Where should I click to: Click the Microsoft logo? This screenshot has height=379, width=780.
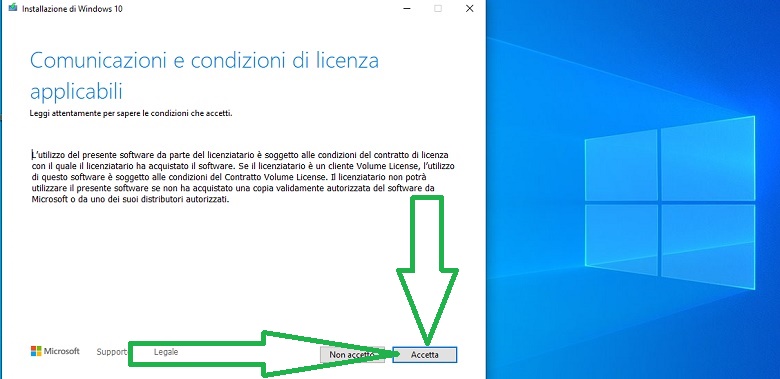point(55,351)
